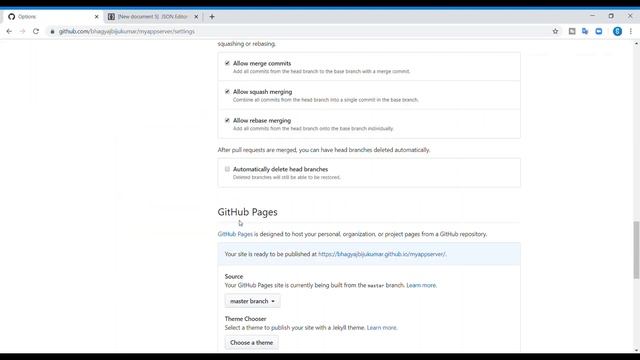Click Learn more next to Source
Viewport: 640px width, 360px height.
(x=421, y=285)
